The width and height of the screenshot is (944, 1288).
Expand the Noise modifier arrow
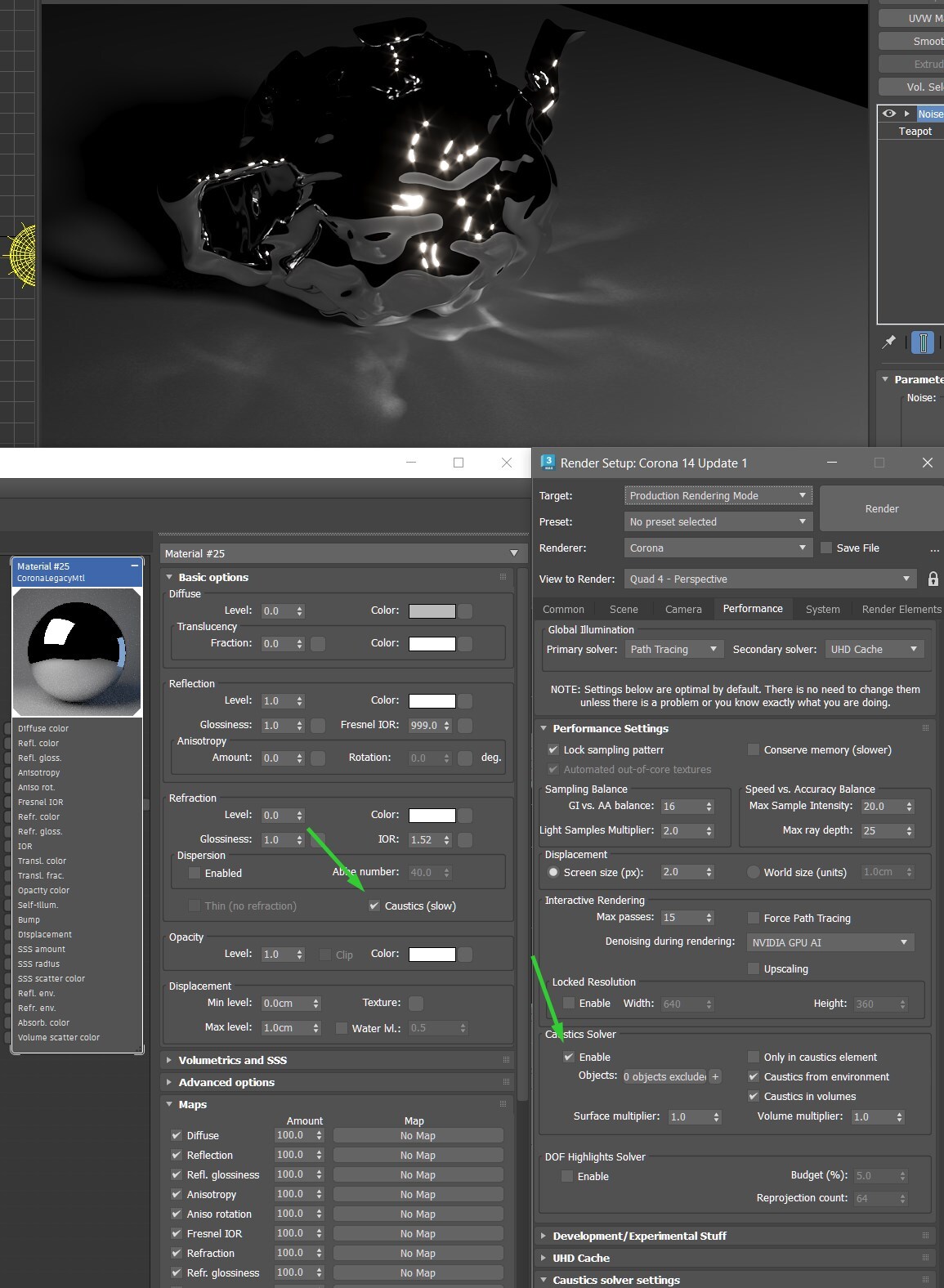point(906,114)
